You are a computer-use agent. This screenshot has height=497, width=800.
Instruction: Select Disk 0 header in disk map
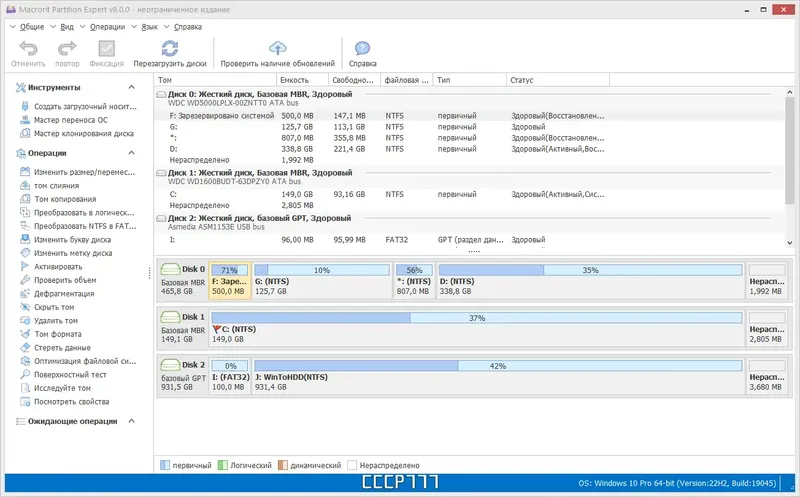click(x=183, y=280)
